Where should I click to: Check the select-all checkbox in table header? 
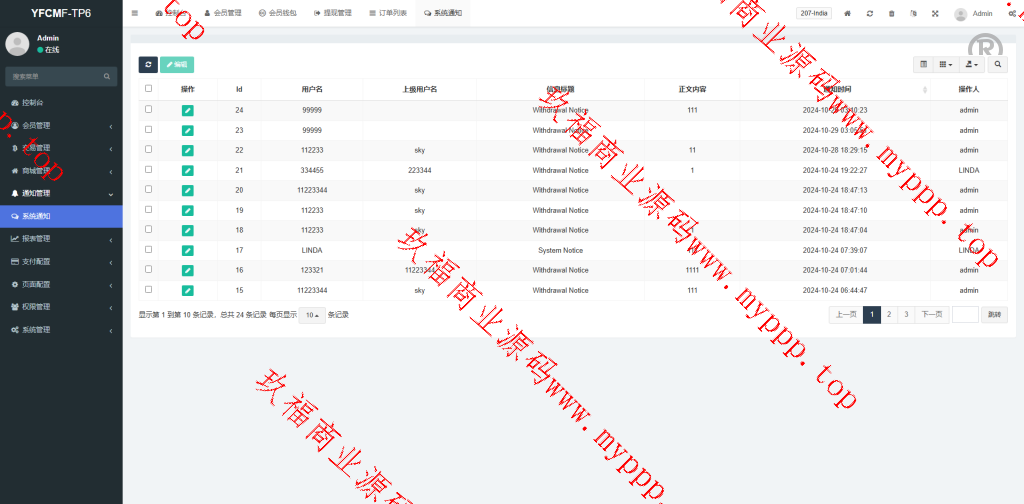(149, 88)
